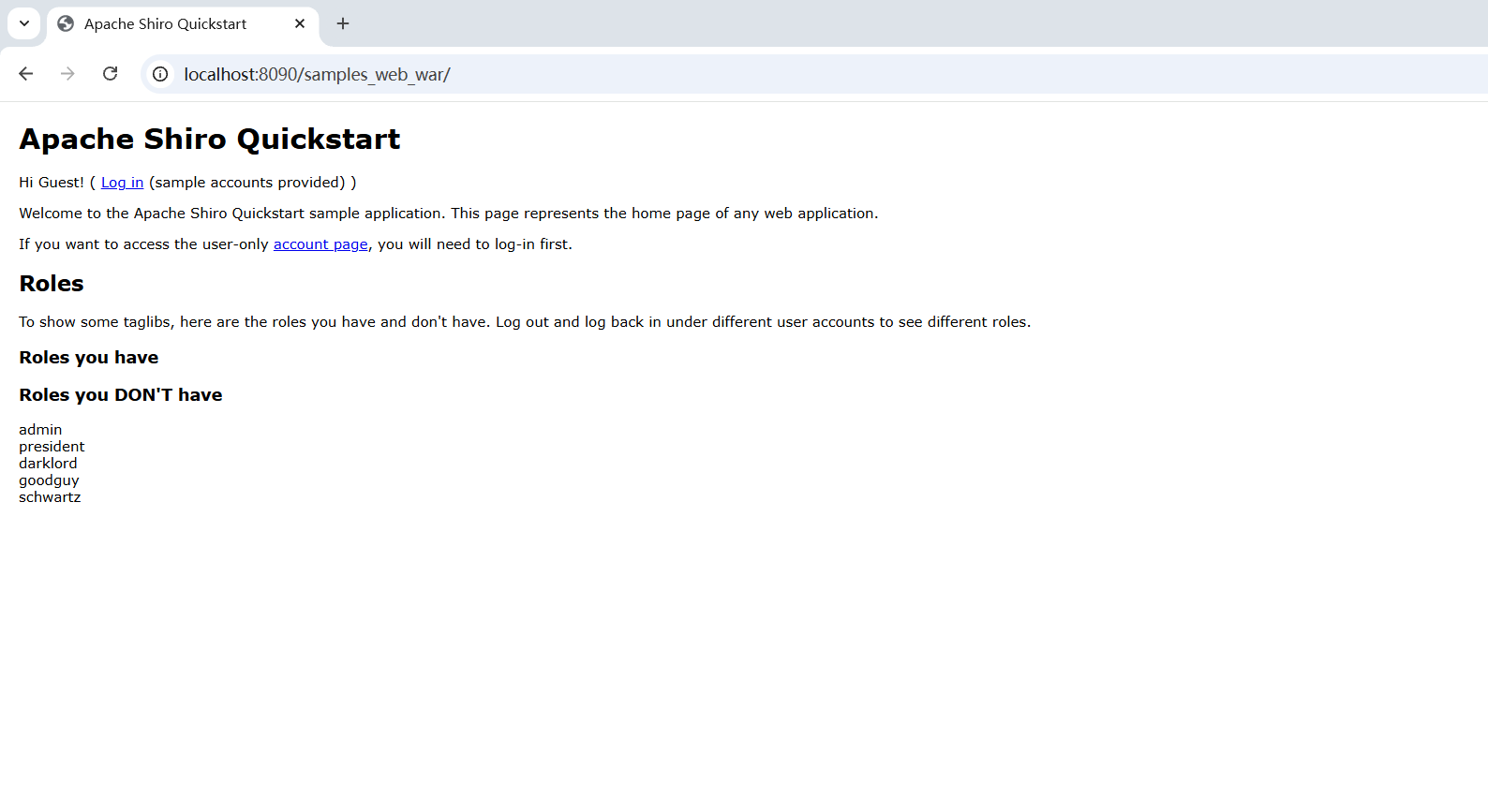This screenshot has height=812, width=1488.
Task: Open a new tab with the plus icon
Action: tap(343, 24)
